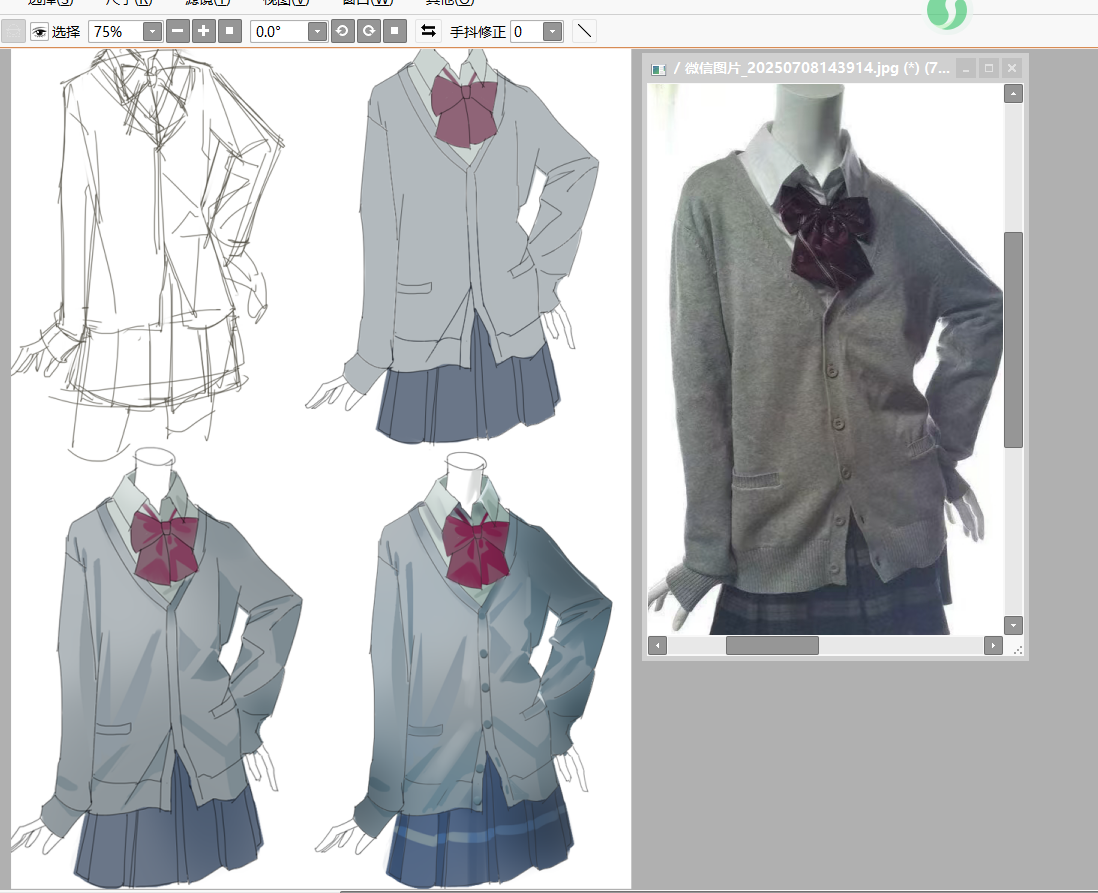Toggle the straight line drawing mode
The width and height of the screenshot is (1098, 893).
pyautogui.click(x=585, y=31)
